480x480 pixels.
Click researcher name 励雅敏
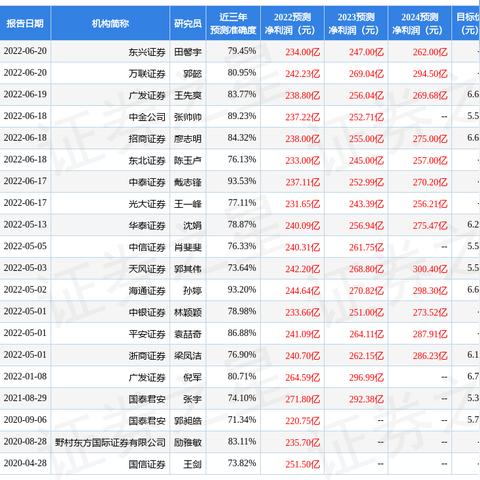point(188,442)
